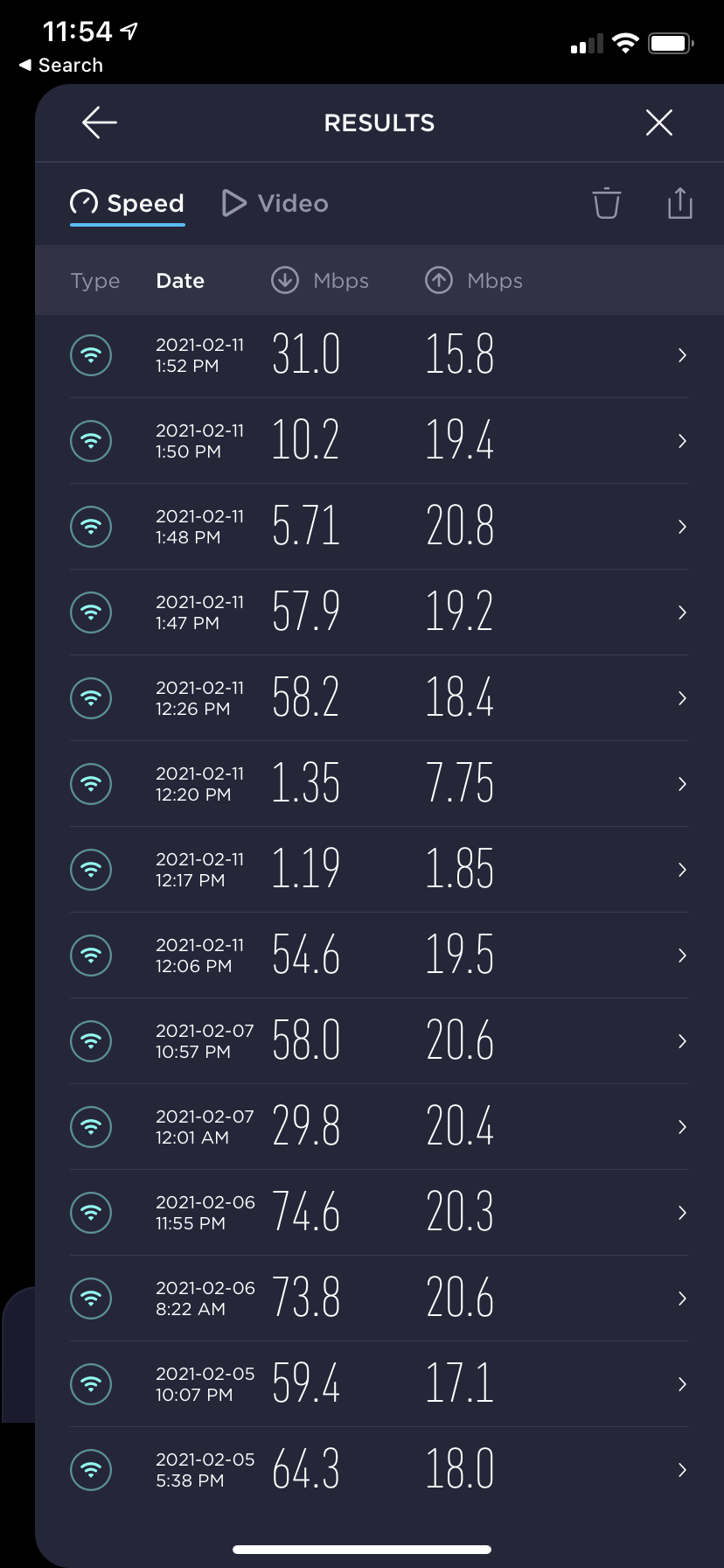Screen dimensions: 724x1568
Task: Tap the home indicator bar at bottom
Action: (362, 1550)
